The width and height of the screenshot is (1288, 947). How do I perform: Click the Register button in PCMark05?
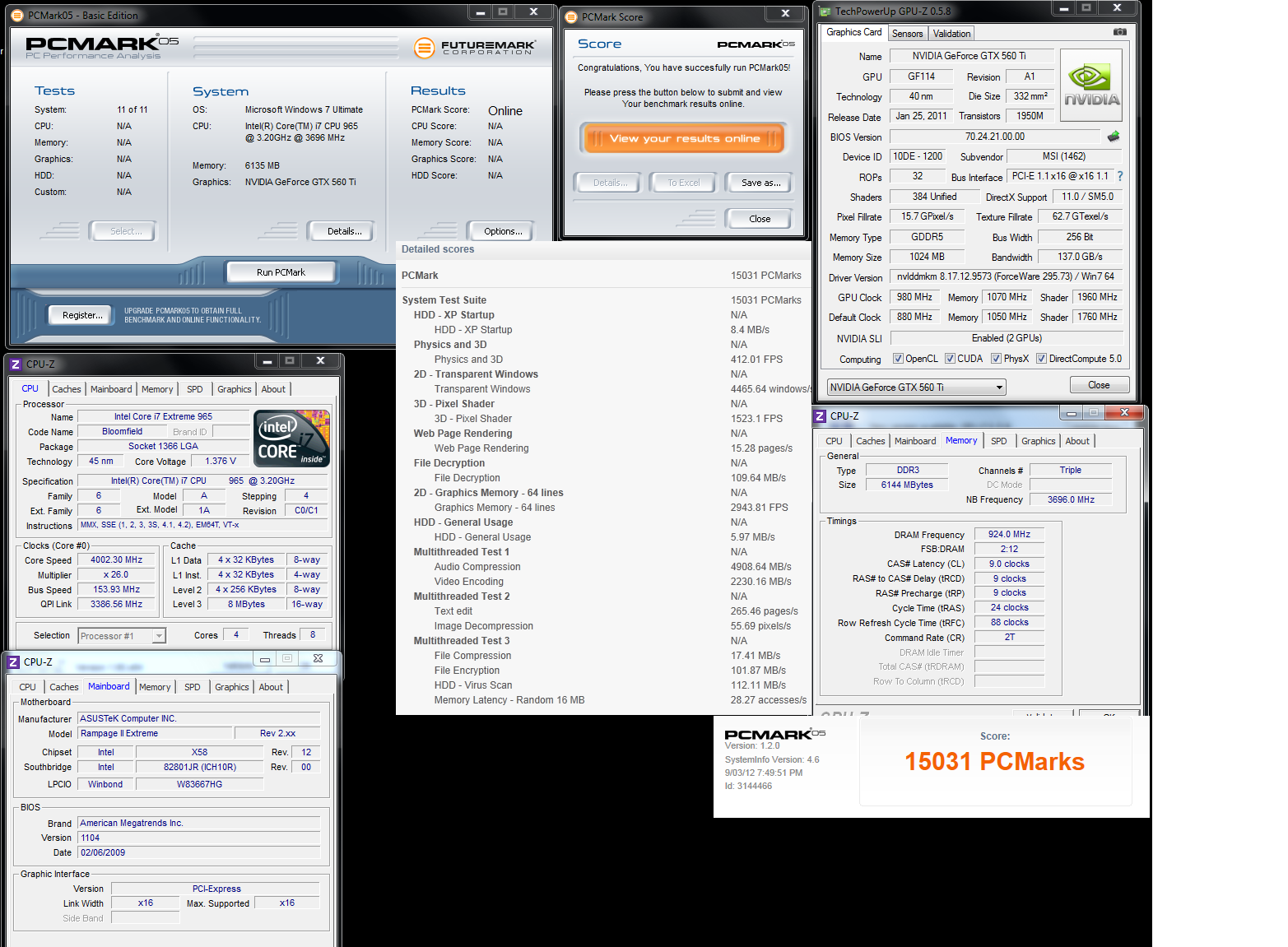point(82,315)
